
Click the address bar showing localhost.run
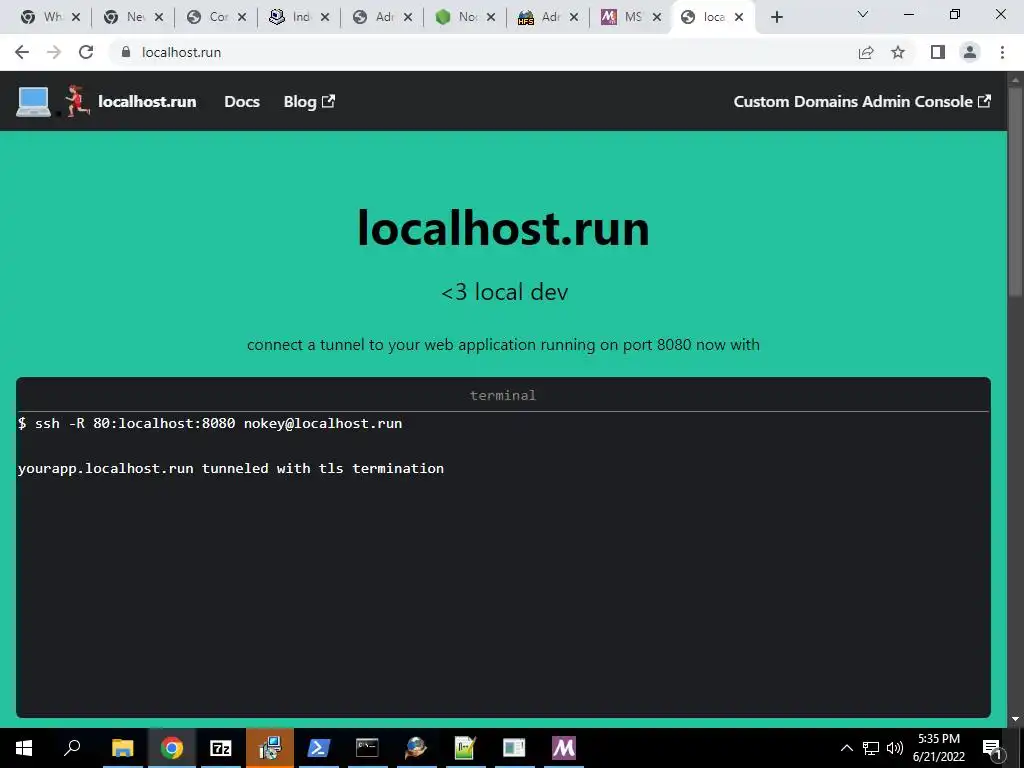(483, 52)
